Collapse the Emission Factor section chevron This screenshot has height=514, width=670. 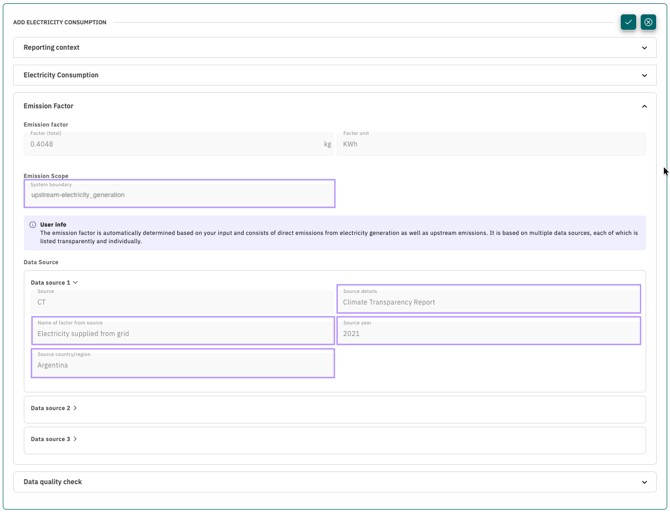tap(644, 106)
